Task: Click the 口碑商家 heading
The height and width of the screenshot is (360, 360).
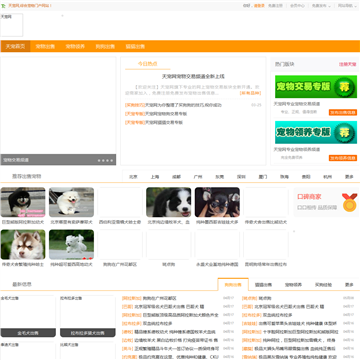Action: [x=309, y=197]
